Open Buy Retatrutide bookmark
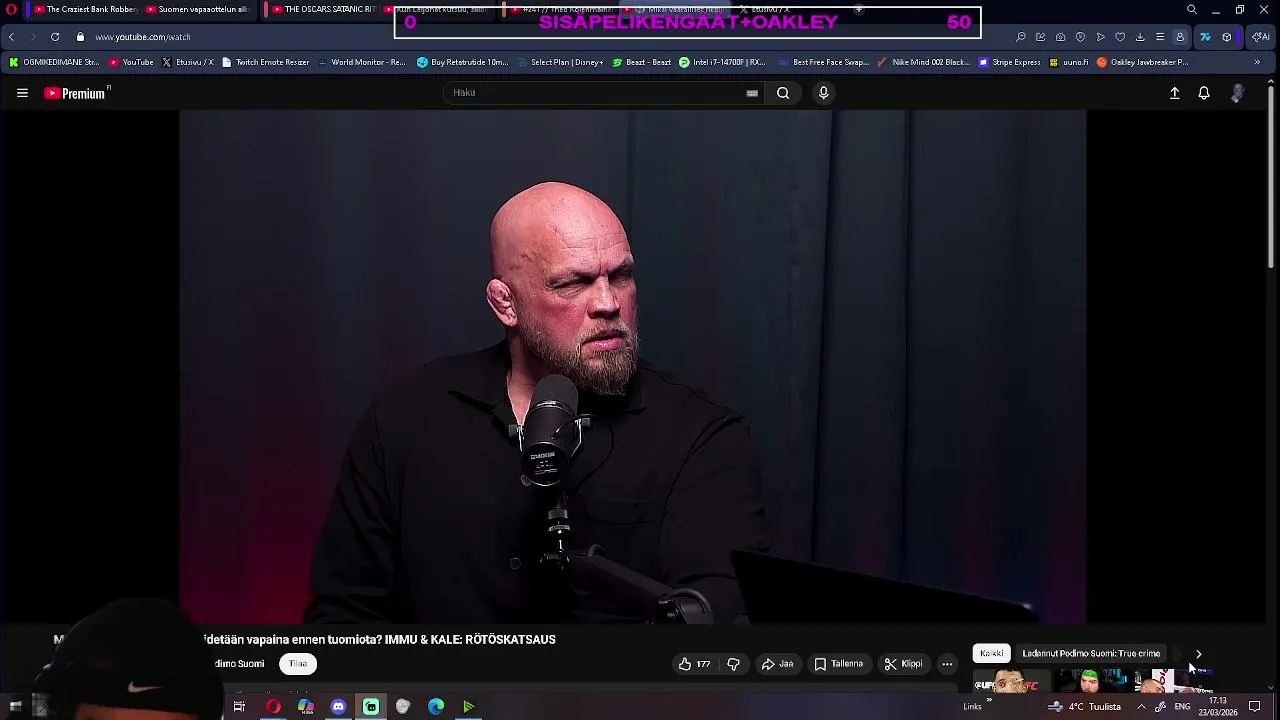This screenshot has height=720, width=1280. [x=463, y=62]
